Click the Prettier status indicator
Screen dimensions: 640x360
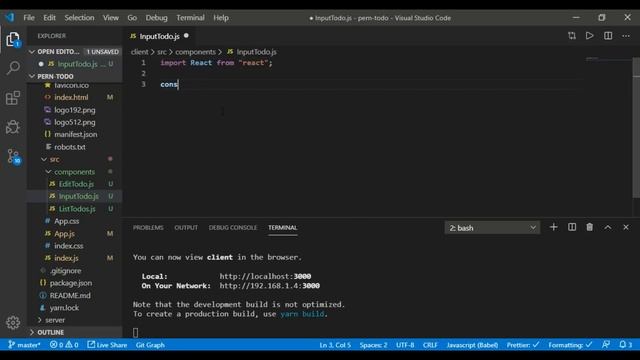[x=523, y=345]
